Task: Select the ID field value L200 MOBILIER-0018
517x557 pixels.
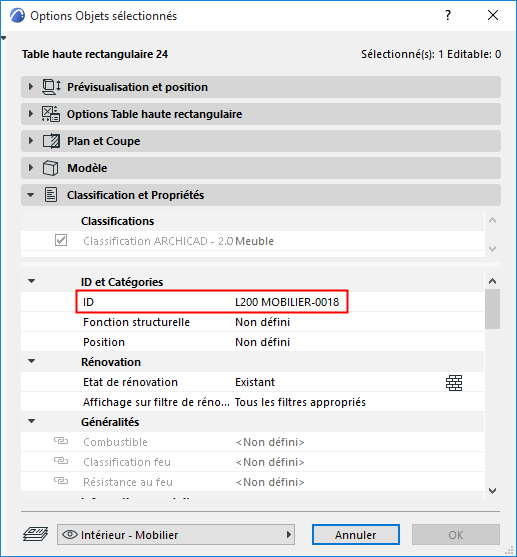Action: (x=287, y=302)
